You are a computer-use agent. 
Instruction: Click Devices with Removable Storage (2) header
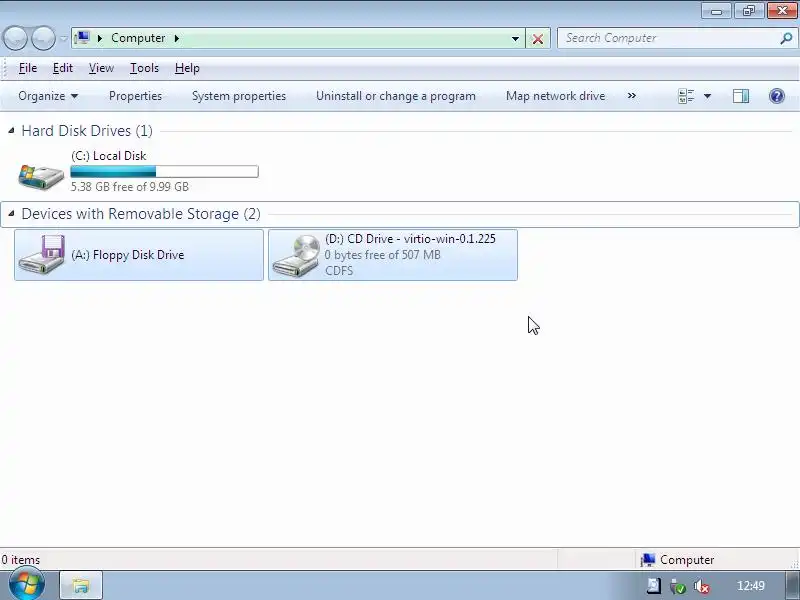click(141, 214)
